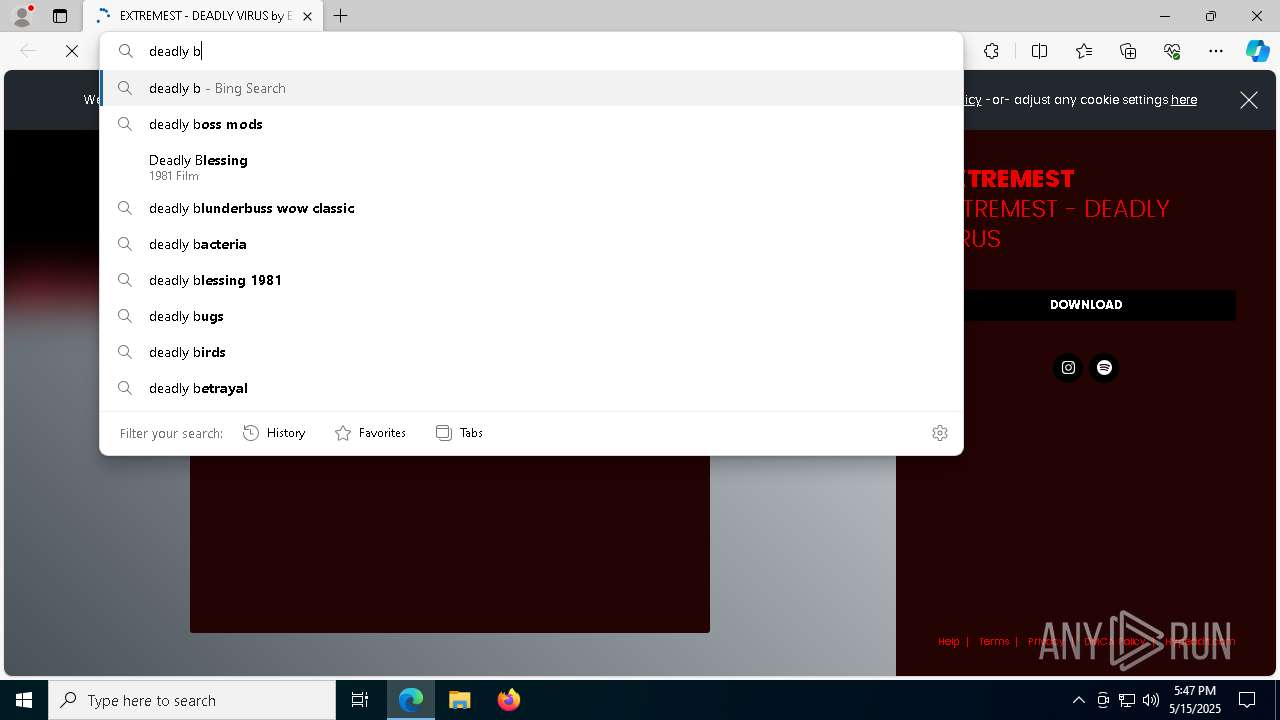Open the network status tray icon
Image resolution: width=1280 pixels, height=720 pixels.
pyautogui.click(x=1127, y=700)
